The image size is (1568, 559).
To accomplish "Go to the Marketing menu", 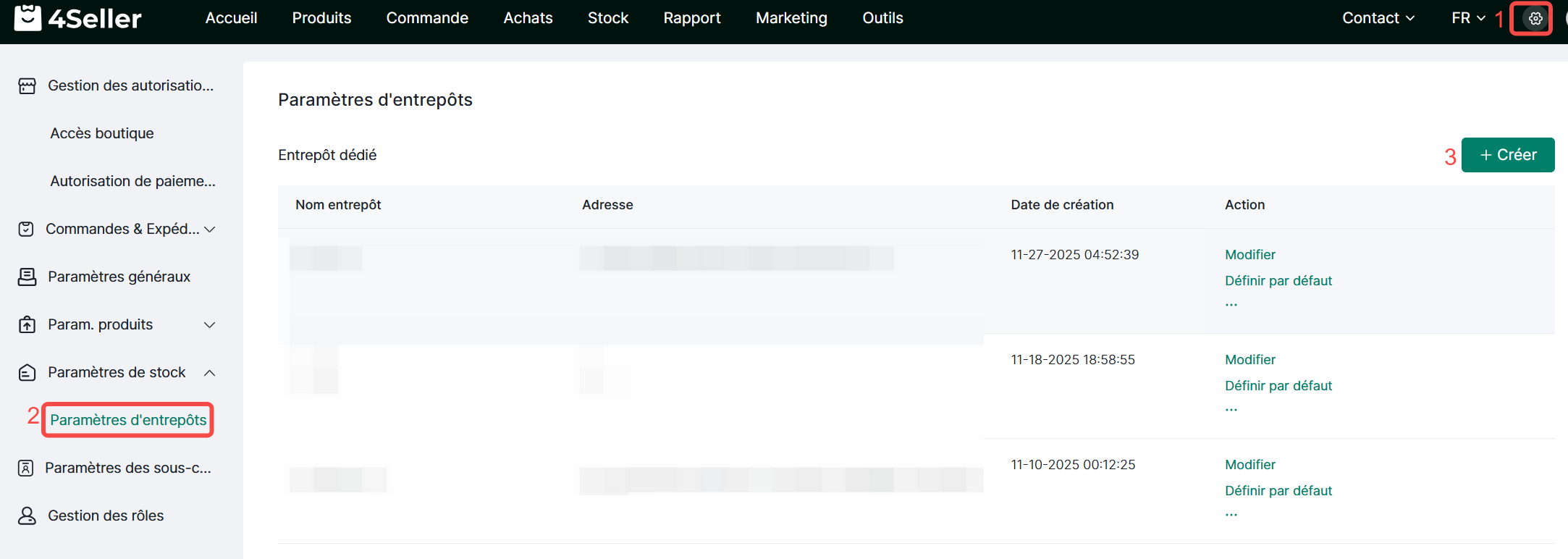I will [791, 18].
